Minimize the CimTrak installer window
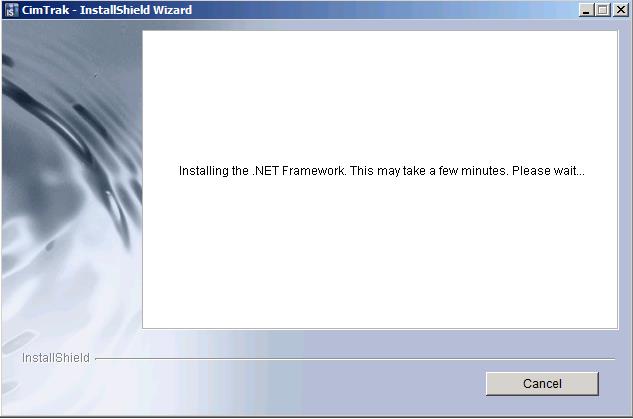The width and height of the screenshot is (633, 419). (586, 10)
